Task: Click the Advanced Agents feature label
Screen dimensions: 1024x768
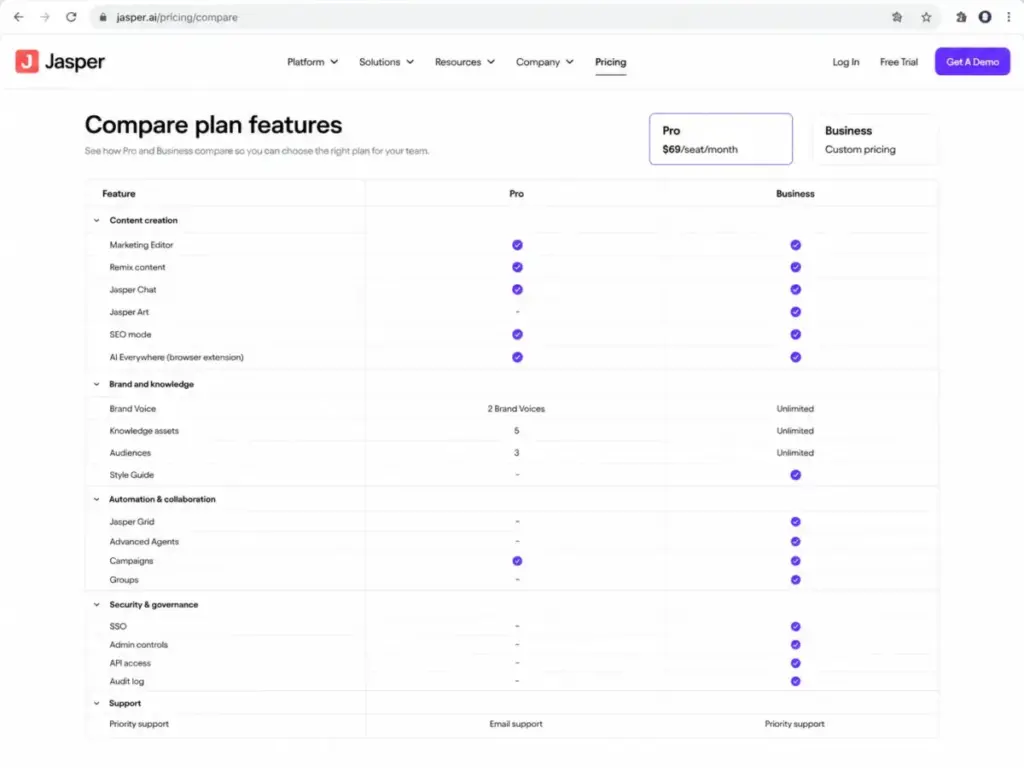Action: pos(144,541)
